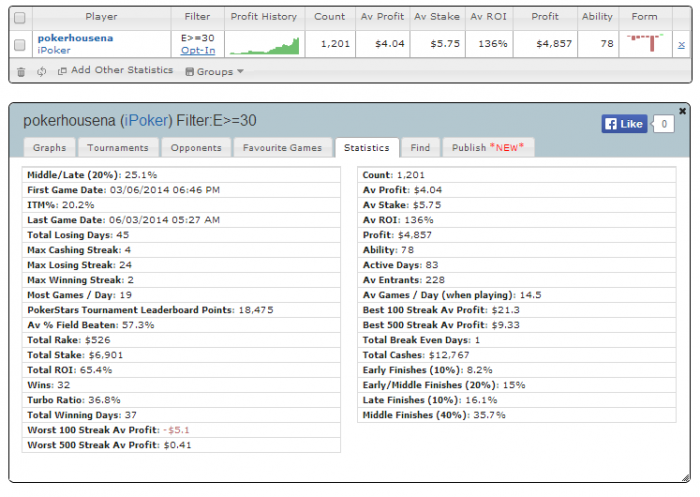Screen dimensions: 700x497
Task: Click the Total Cashes: $12,767 row
Action: [x=517, y=355]
